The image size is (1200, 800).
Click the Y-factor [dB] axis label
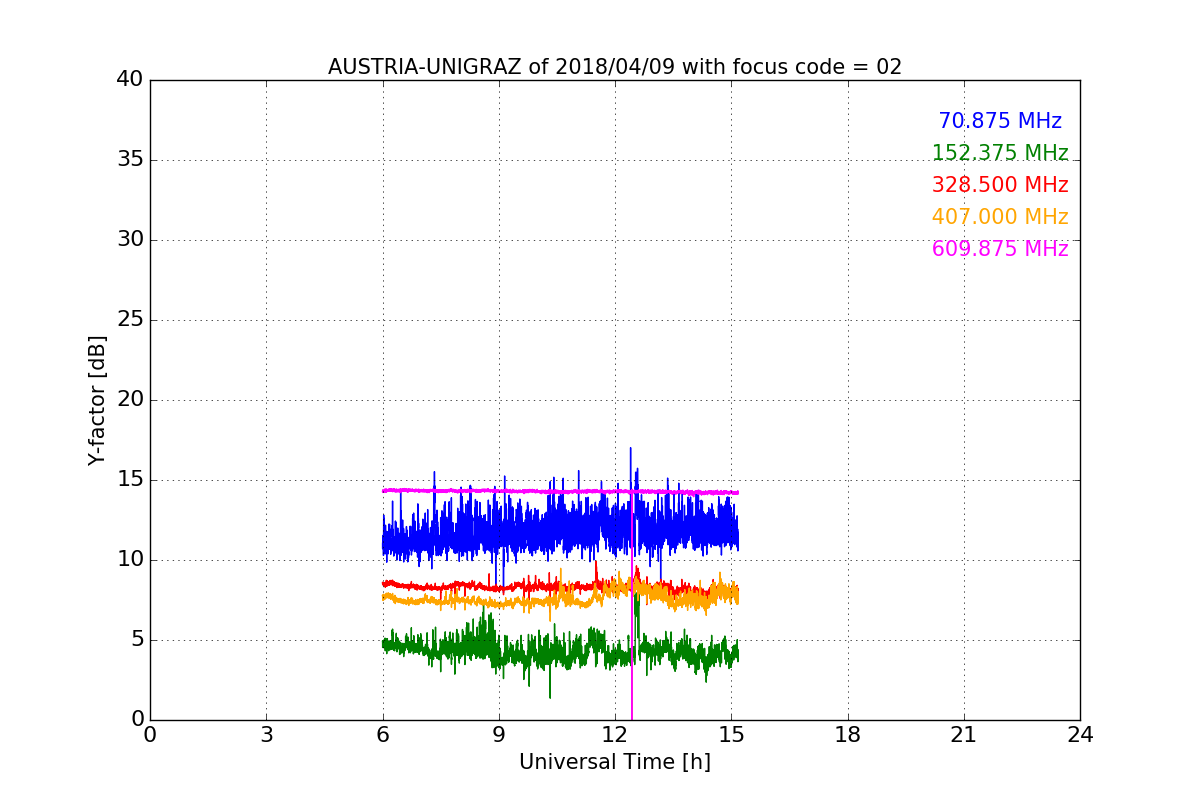tap(97, 400)
